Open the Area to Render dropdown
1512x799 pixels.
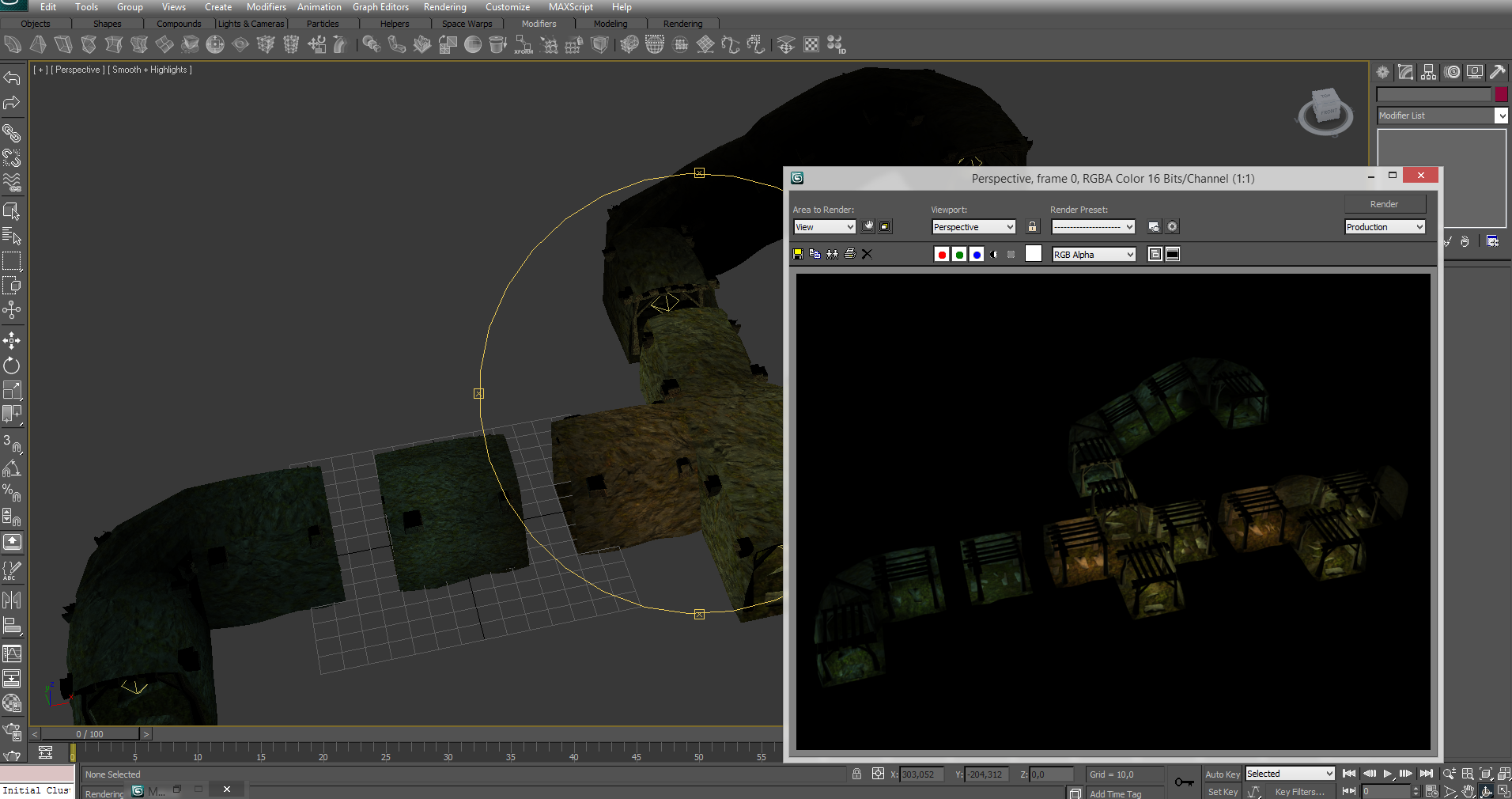[x=824, y=227]
